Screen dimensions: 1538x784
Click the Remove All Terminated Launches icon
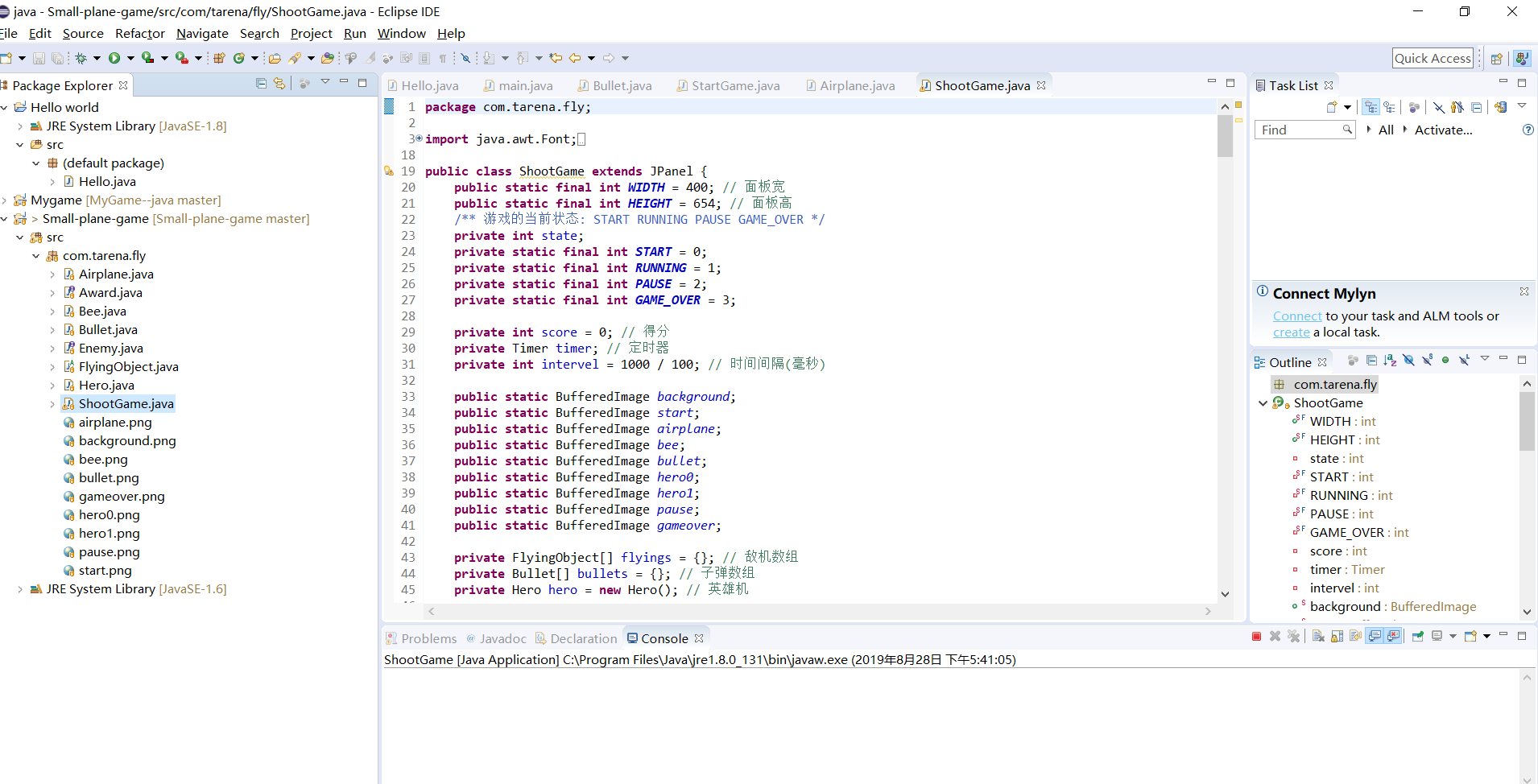[1294, 636]
